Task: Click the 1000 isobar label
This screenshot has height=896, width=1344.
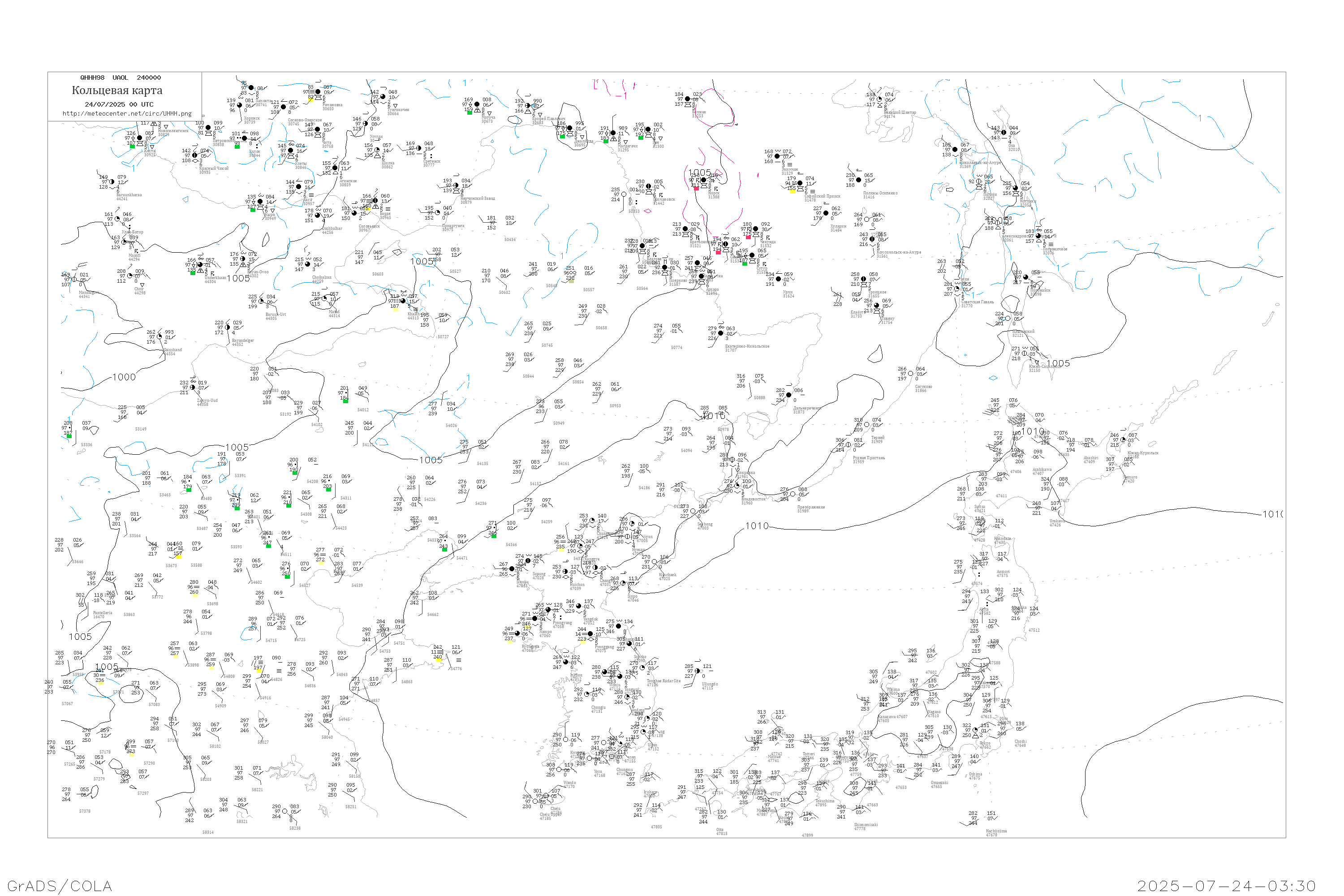Action: click(x=124, y=377)
